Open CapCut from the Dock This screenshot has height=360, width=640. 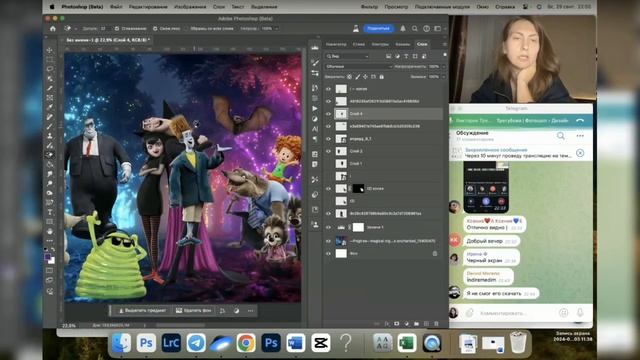click(321, 342)
